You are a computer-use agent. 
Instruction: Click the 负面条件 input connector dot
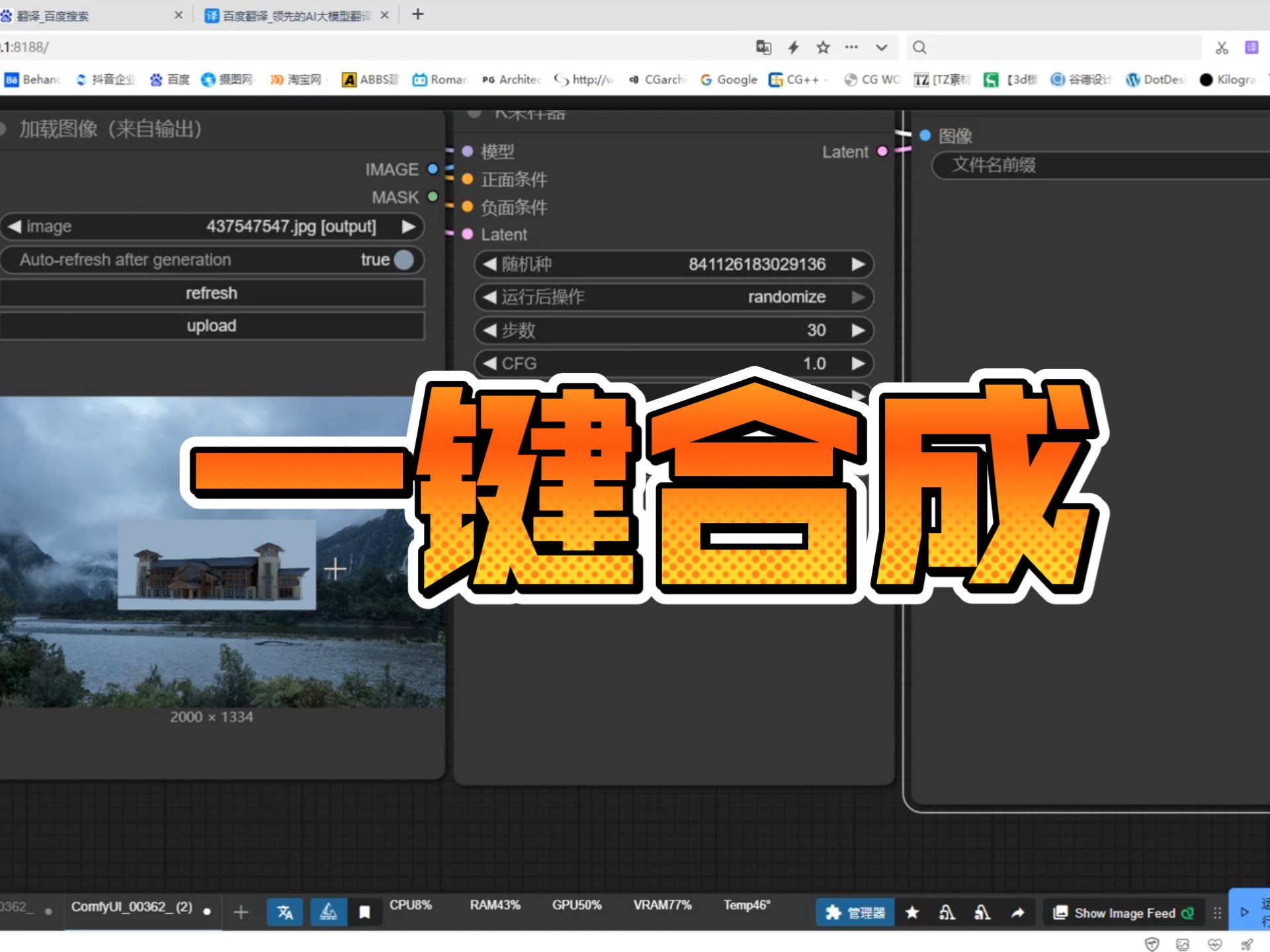point(467,207)
